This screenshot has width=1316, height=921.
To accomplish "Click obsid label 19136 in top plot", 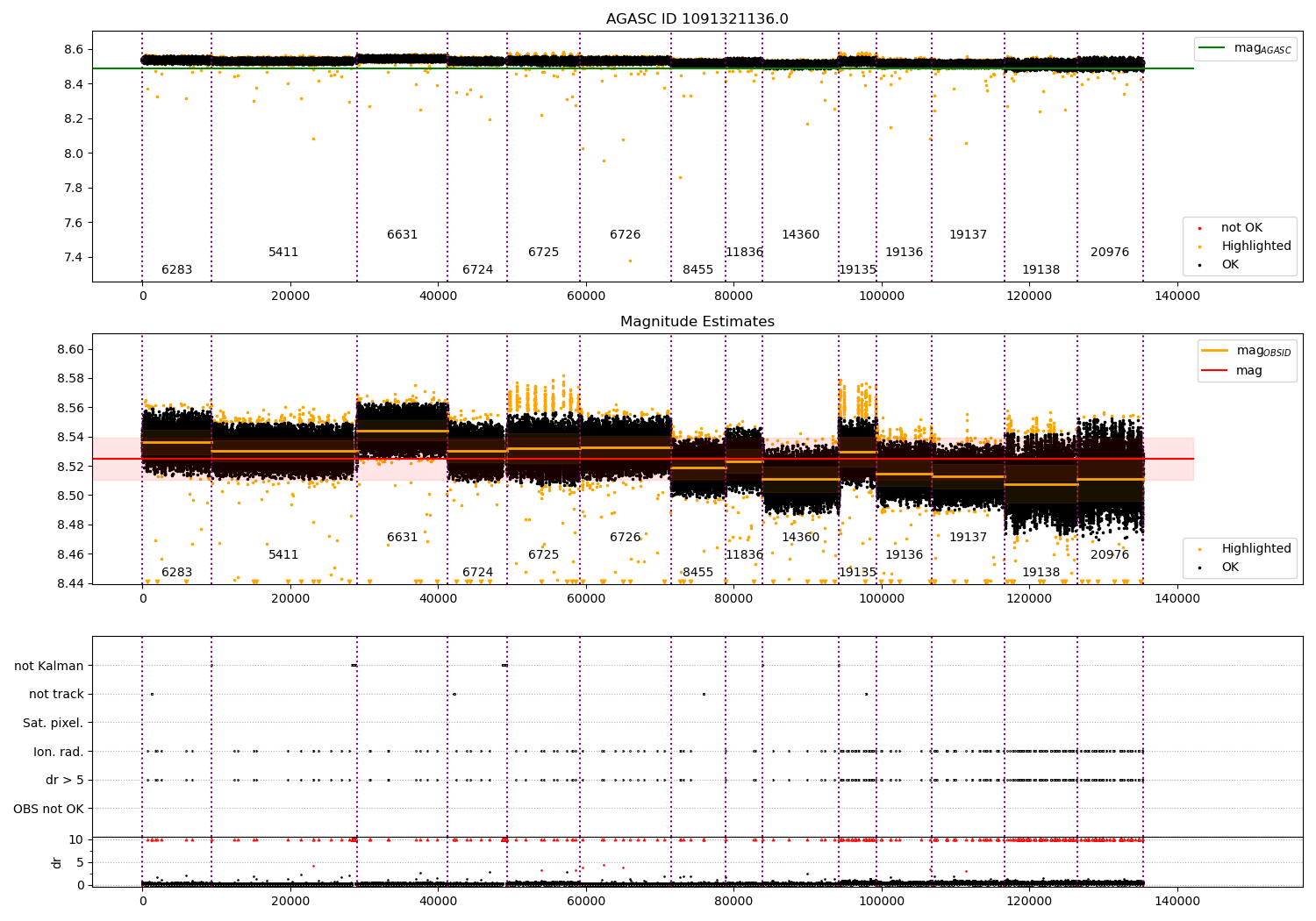I will point(904,253).
